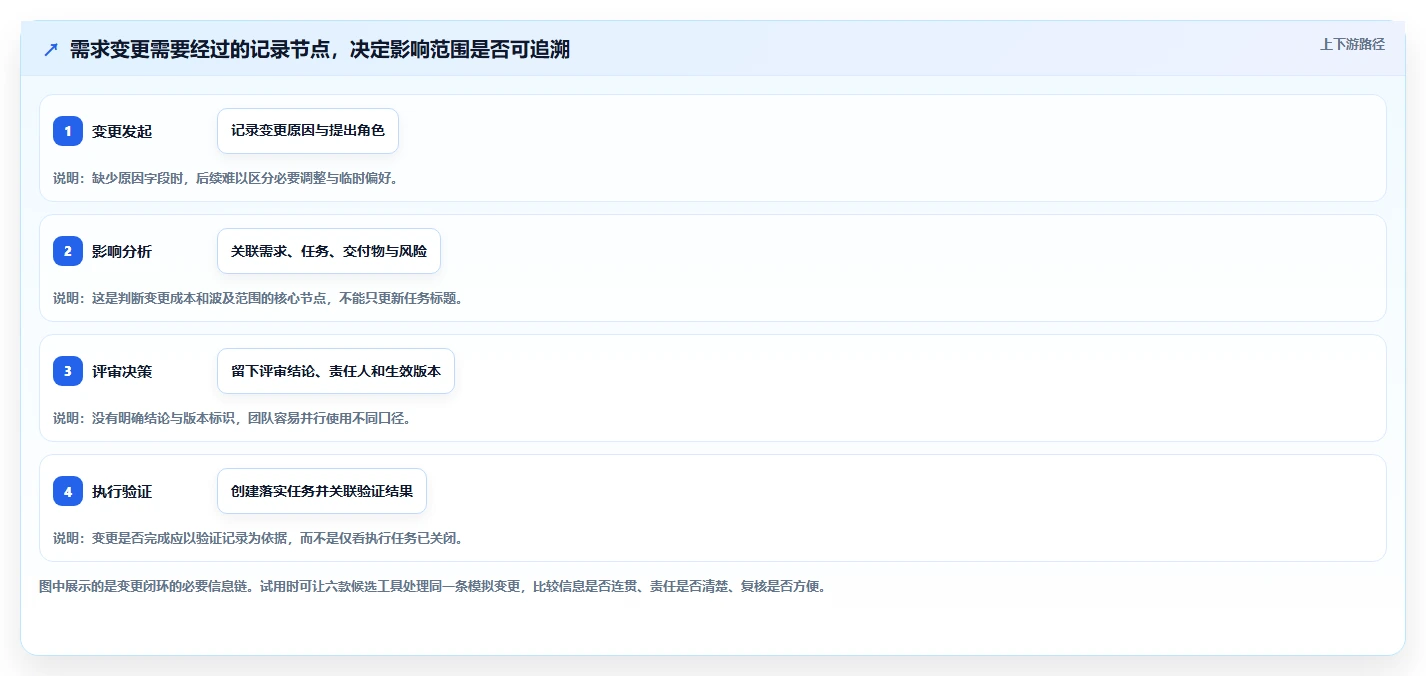Select the 变更发起 step label
Viewport: 1426px width, 676px height.
coord(122,132)
